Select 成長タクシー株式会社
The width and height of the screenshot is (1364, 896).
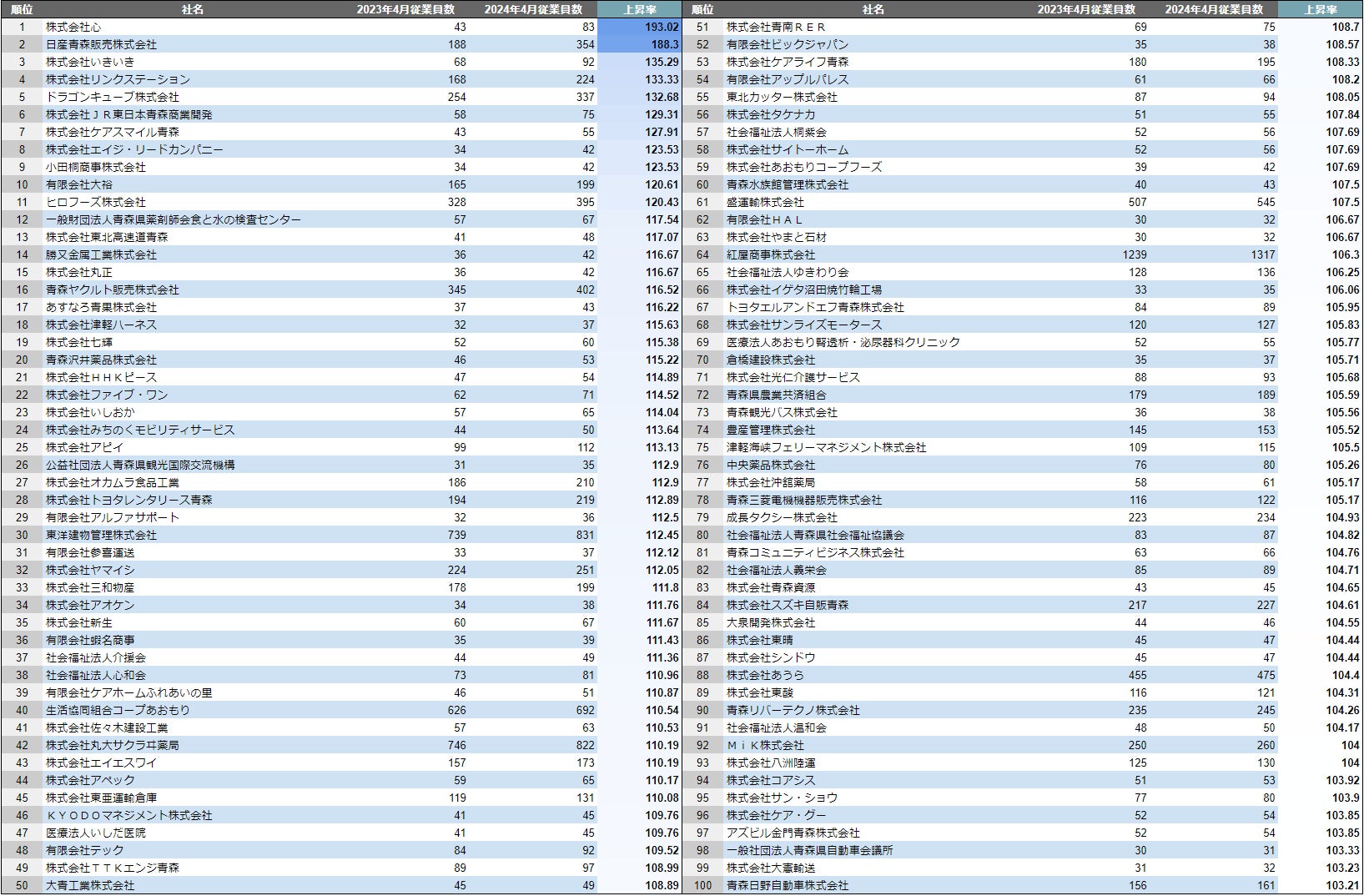click(782, 517)
